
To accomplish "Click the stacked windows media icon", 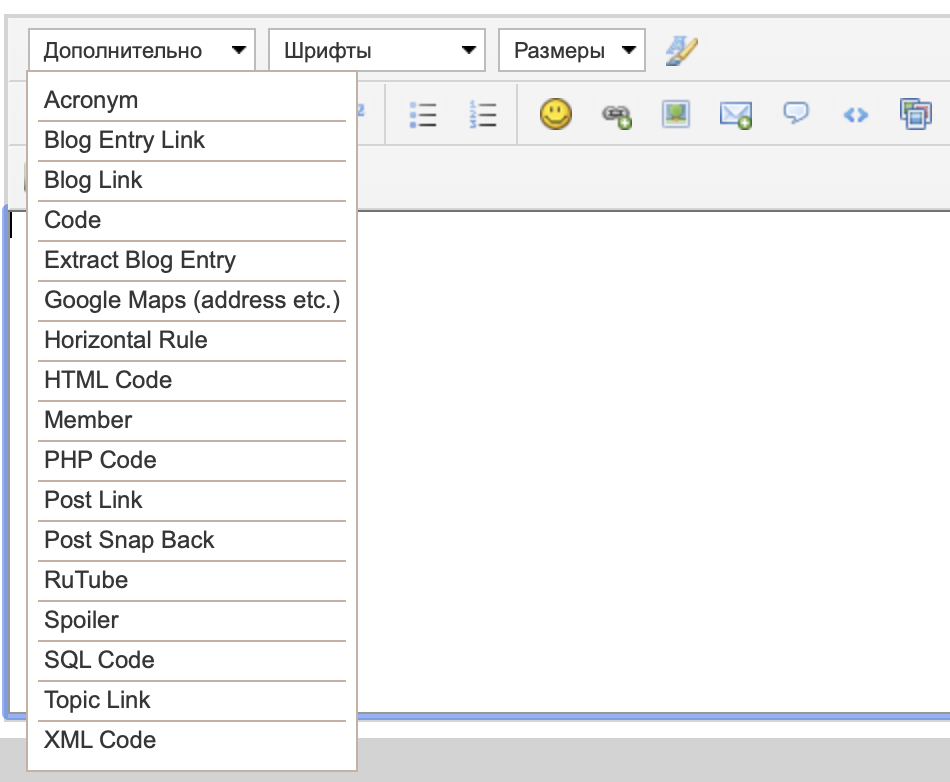I will coord(915,114).
